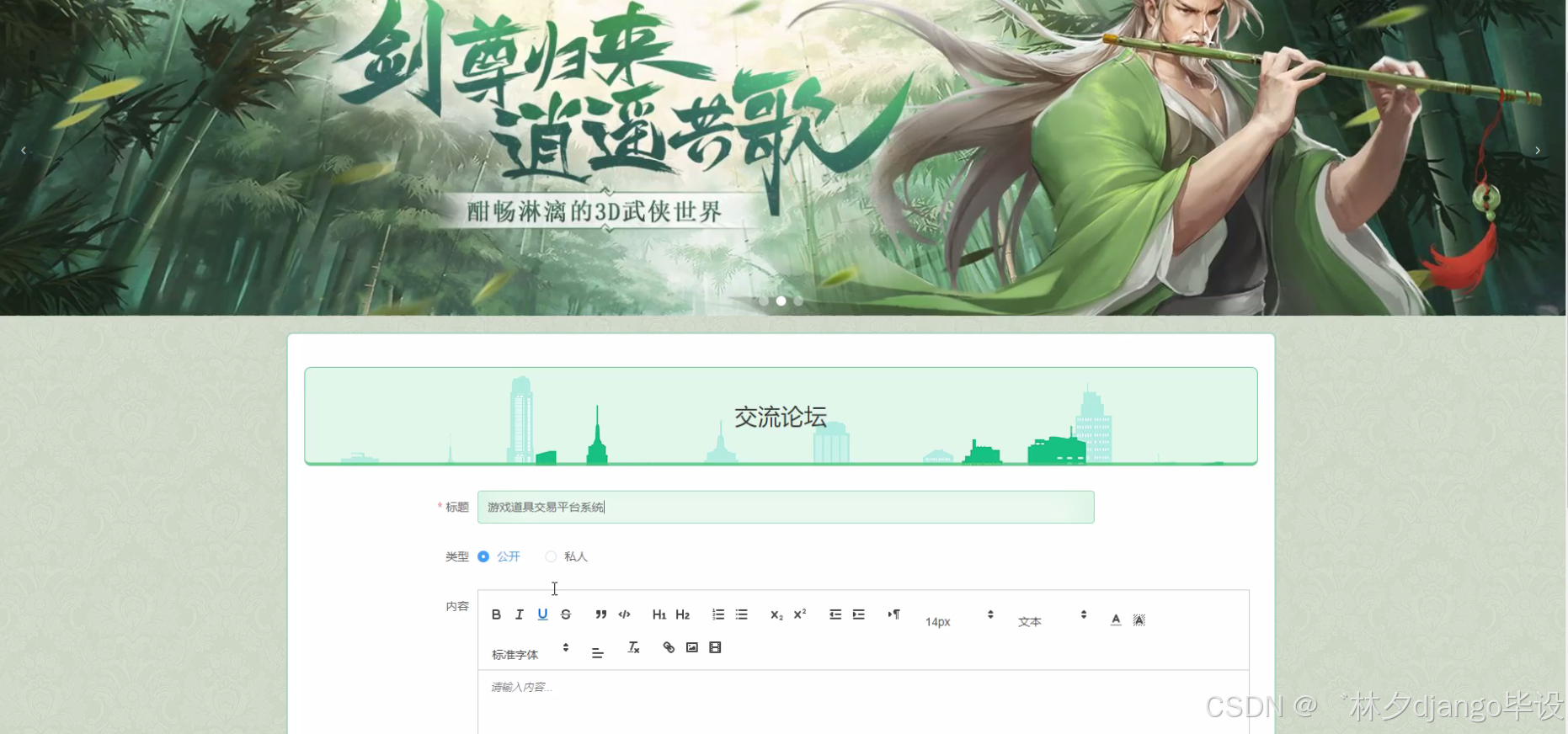Open the 文本 paragraph style dropdown
The image size is (1568, 734).
(1053, 621)
